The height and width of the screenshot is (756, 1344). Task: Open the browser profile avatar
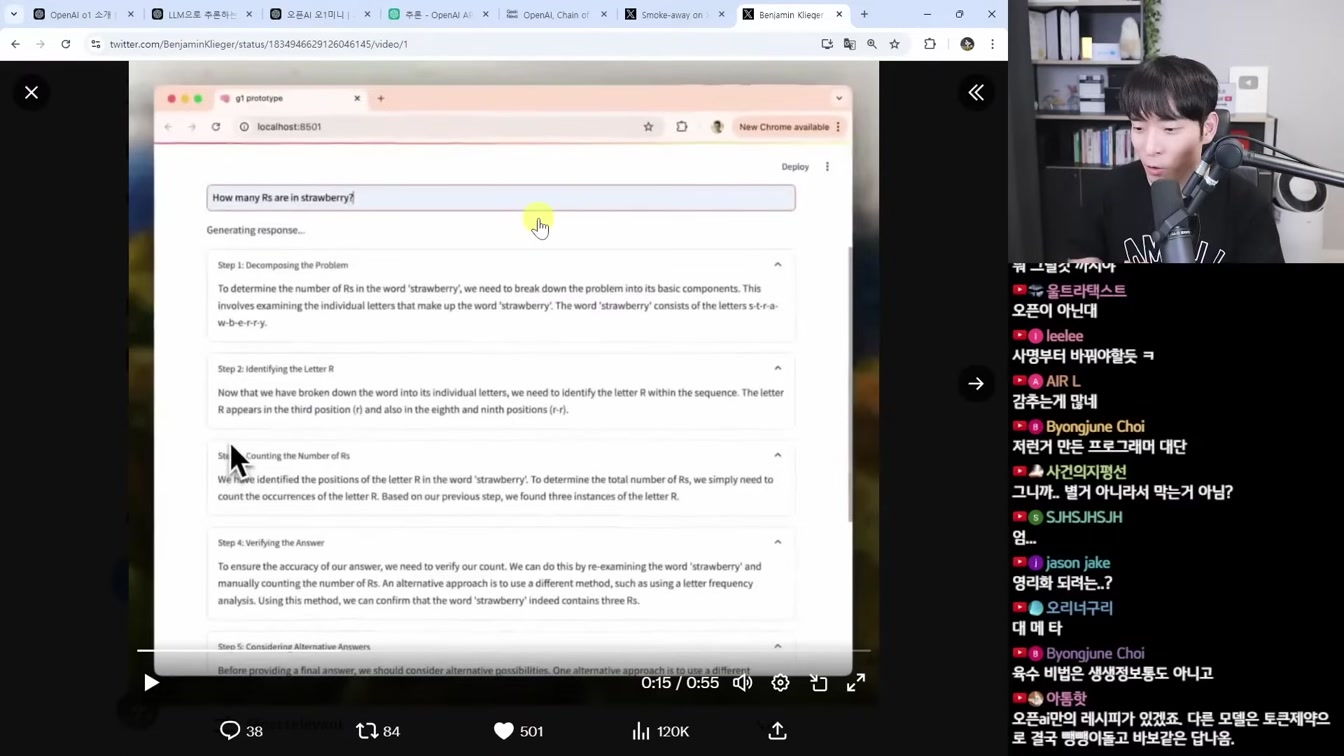pyautogui.click(x=967, y=44)
